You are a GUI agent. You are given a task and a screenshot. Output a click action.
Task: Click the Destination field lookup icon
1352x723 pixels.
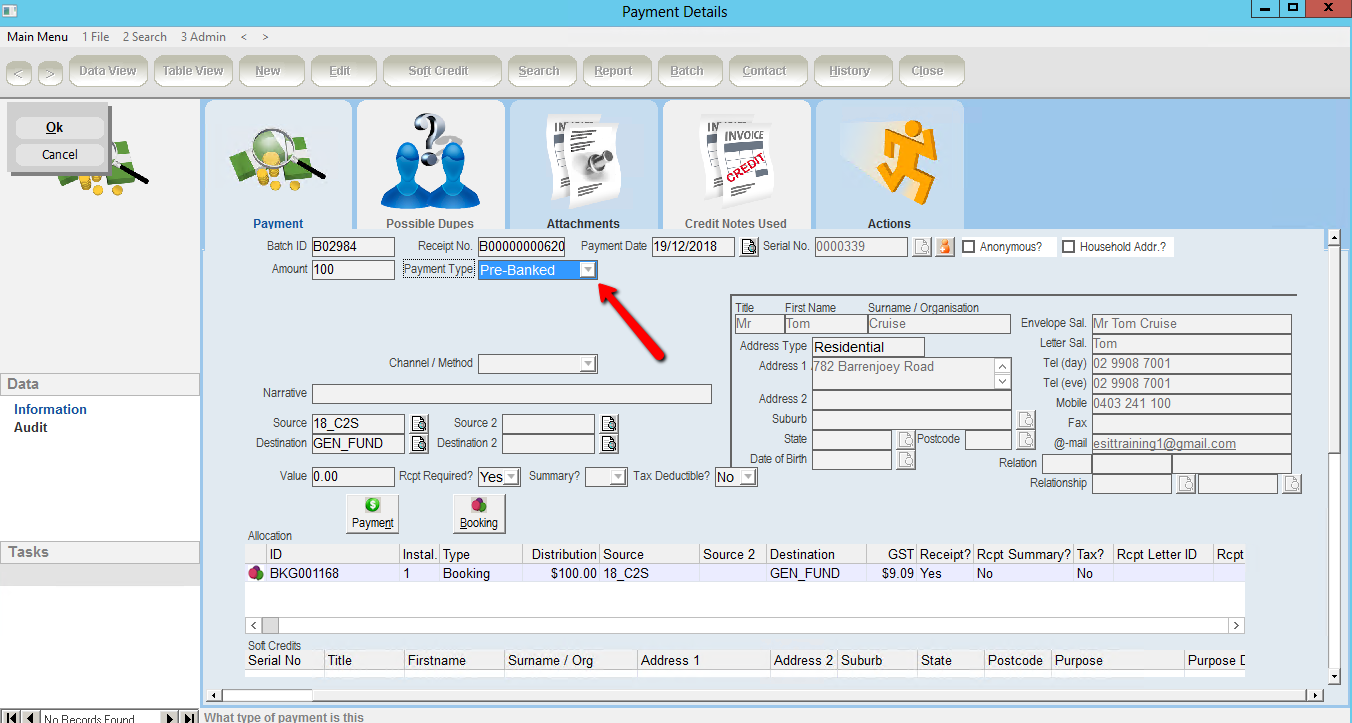[x=419, y=443]
